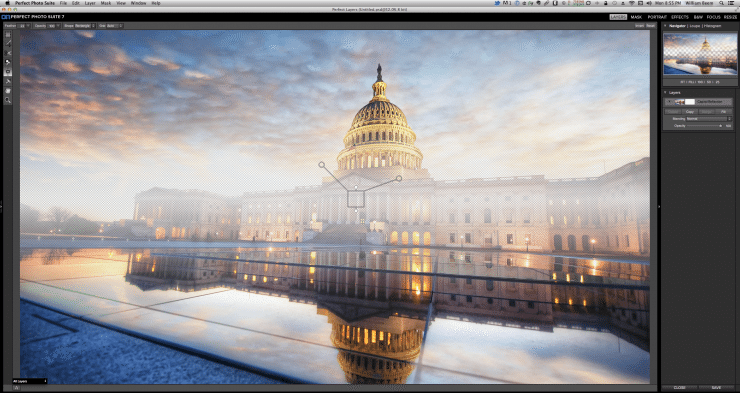Image resolution: width=740 pixels, height=393 pixels.
Task: Open the File menu
Action: pos(63,3)
